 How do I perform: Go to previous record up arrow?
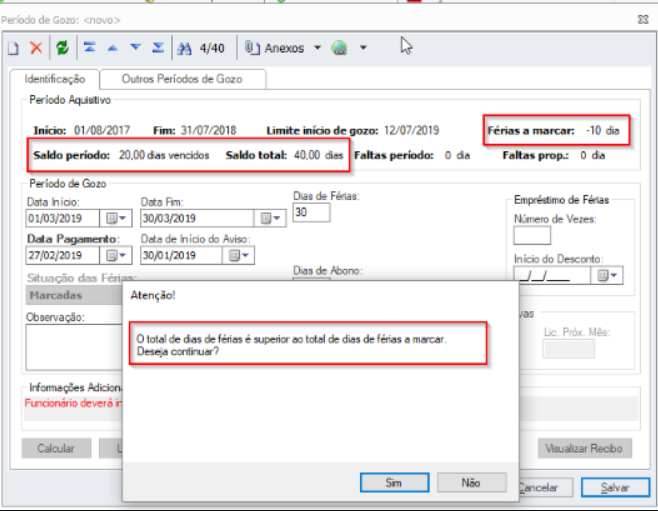[x=112, y=48]
